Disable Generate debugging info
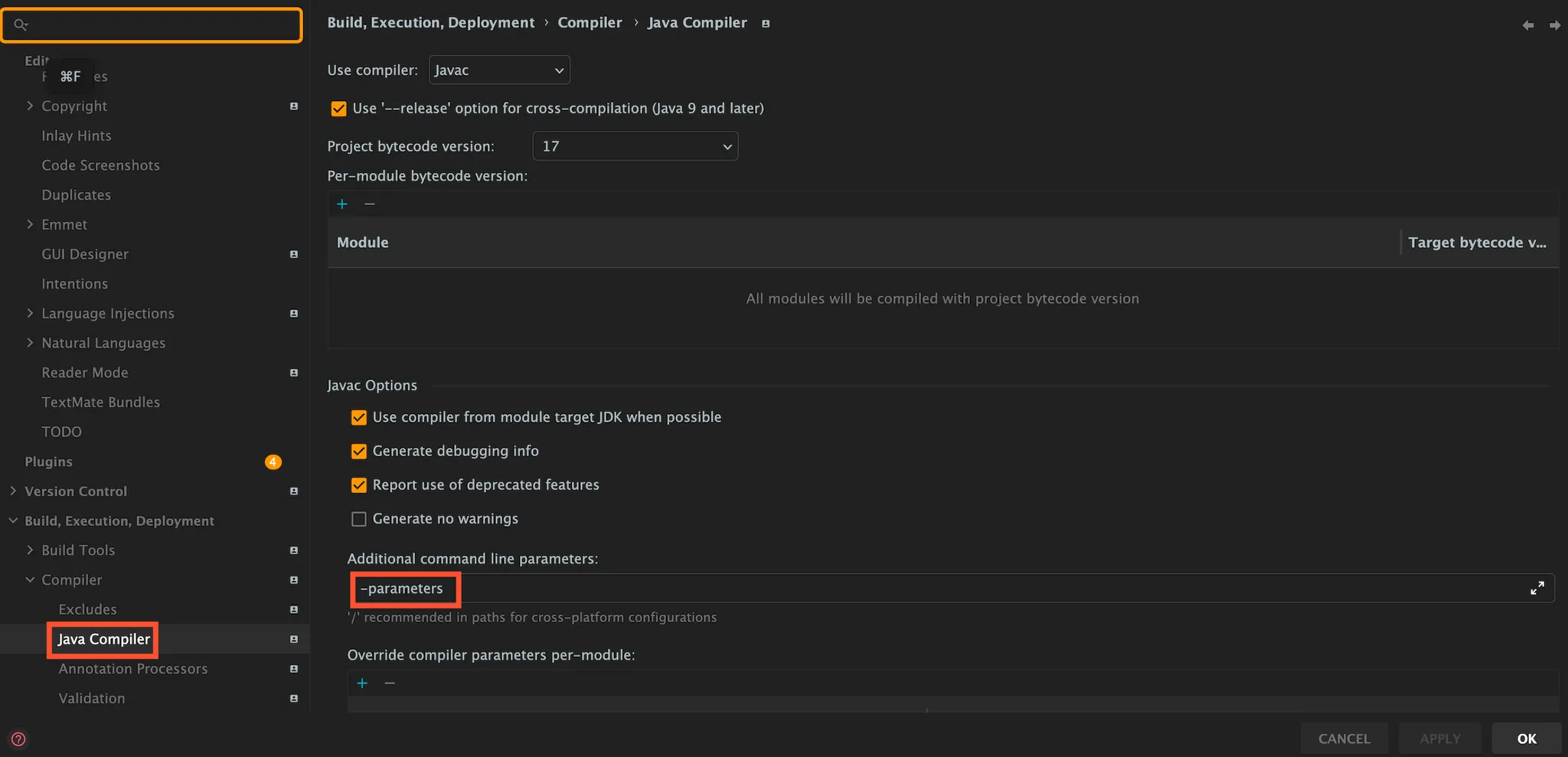The width and height of the screenshot is (1568, 757). 359,451
